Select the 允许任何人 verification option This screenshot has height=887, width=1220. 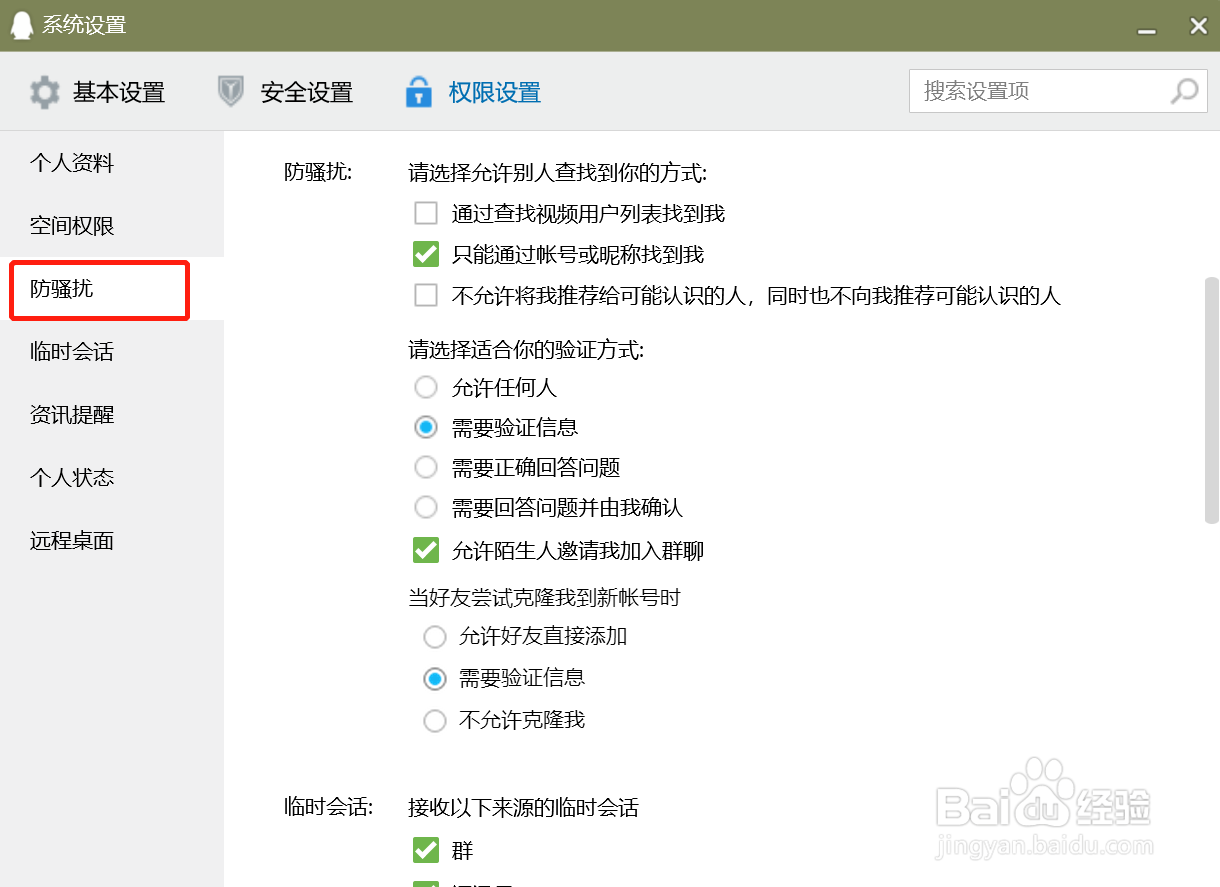(426, 387)
